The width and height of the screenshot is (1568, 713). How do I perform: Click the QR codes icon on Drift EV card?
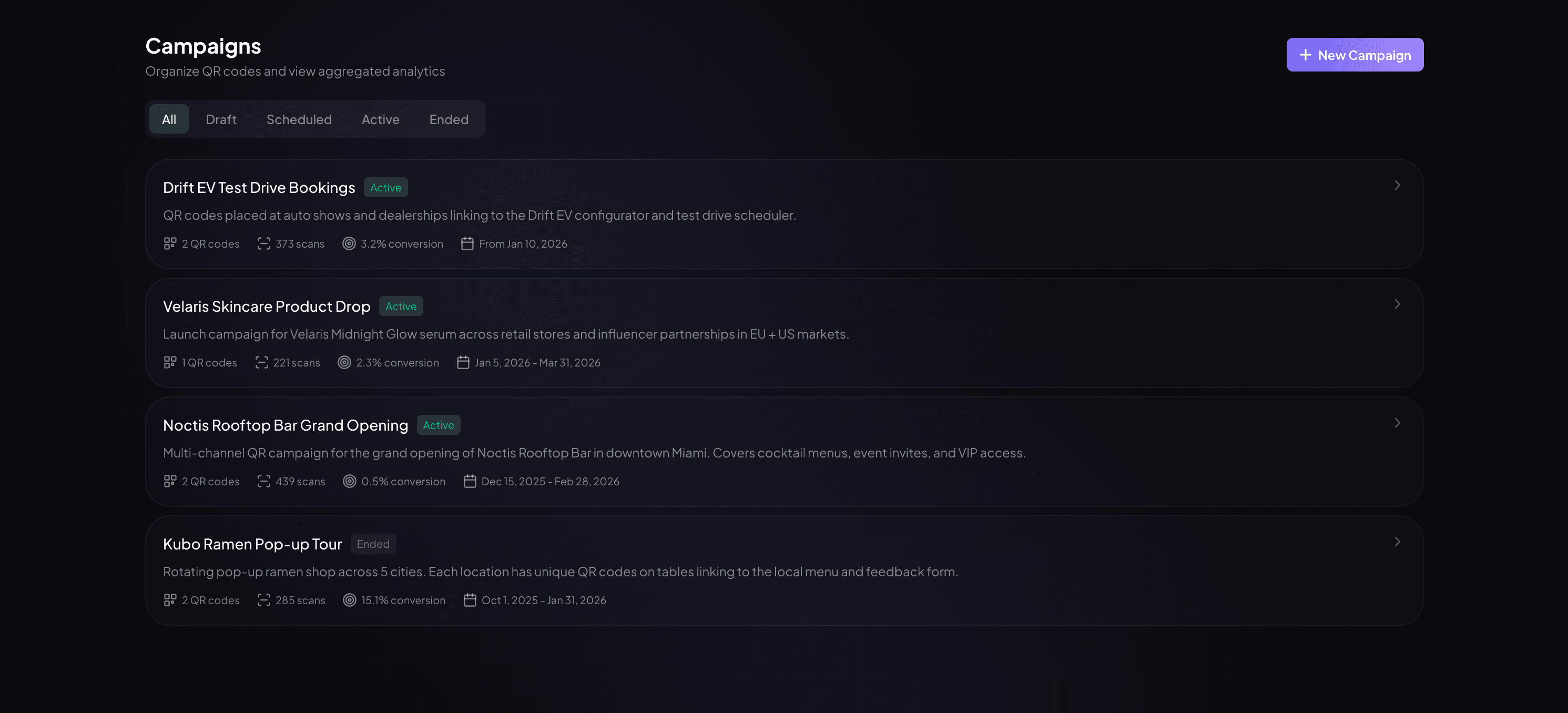170,243
